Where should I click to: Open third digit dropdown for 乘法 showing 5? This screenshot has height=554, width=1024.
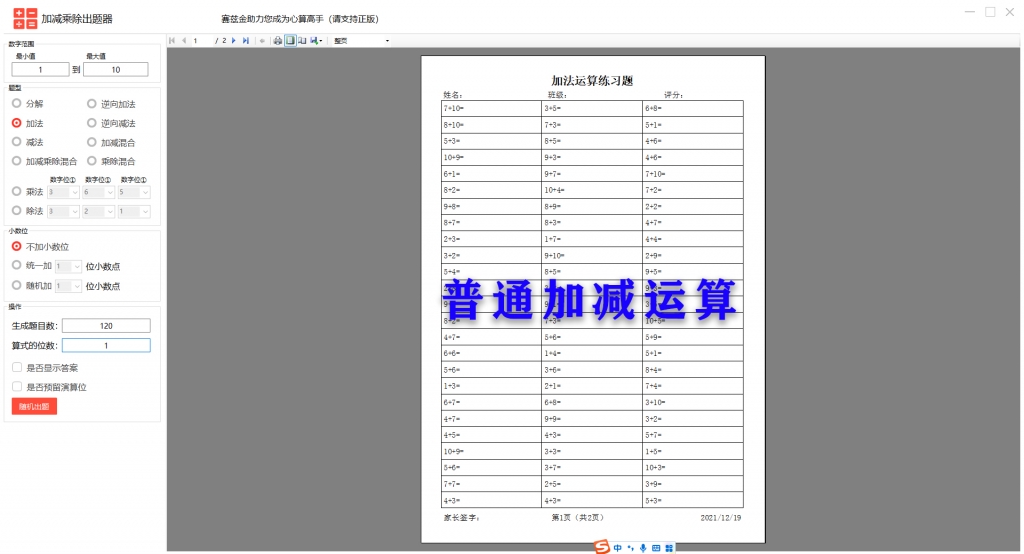pyautogui.click(x=134, y=192)
